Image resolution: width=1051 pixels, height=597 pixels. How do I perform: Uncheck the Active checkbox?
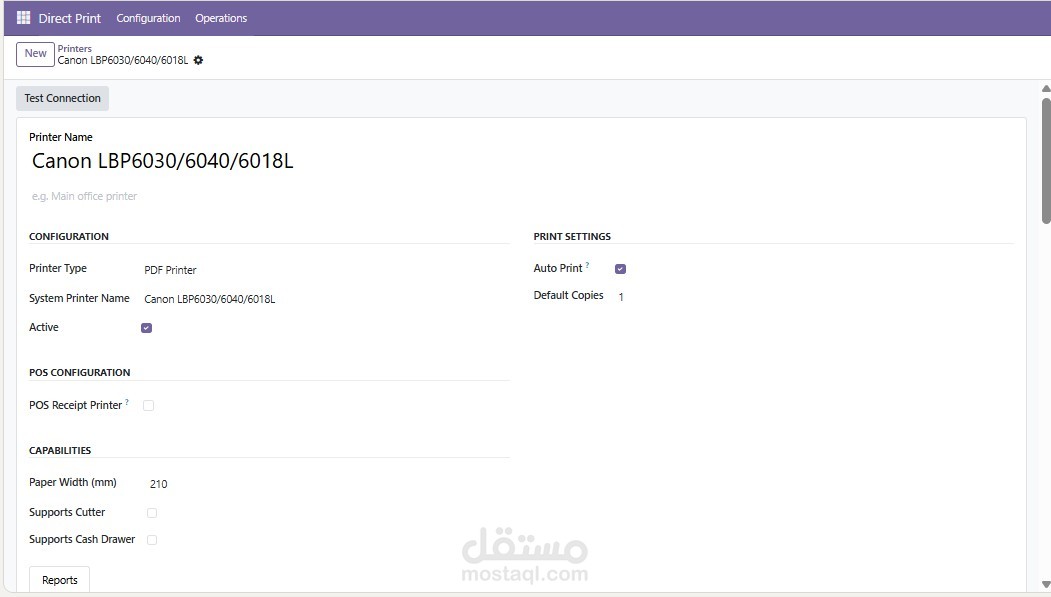(146, 328)
